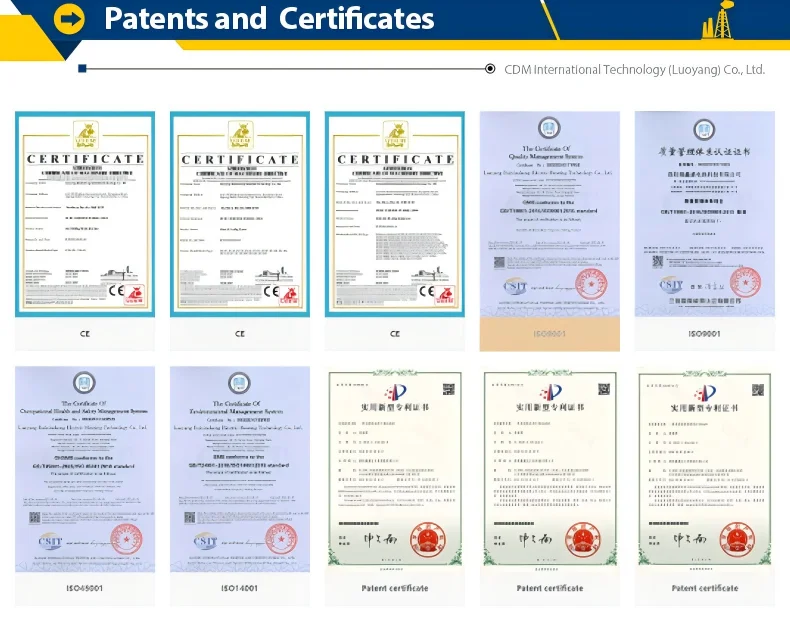Click the ISO14001 caption
The image size is (790, 617).
[x=239, y=588]
